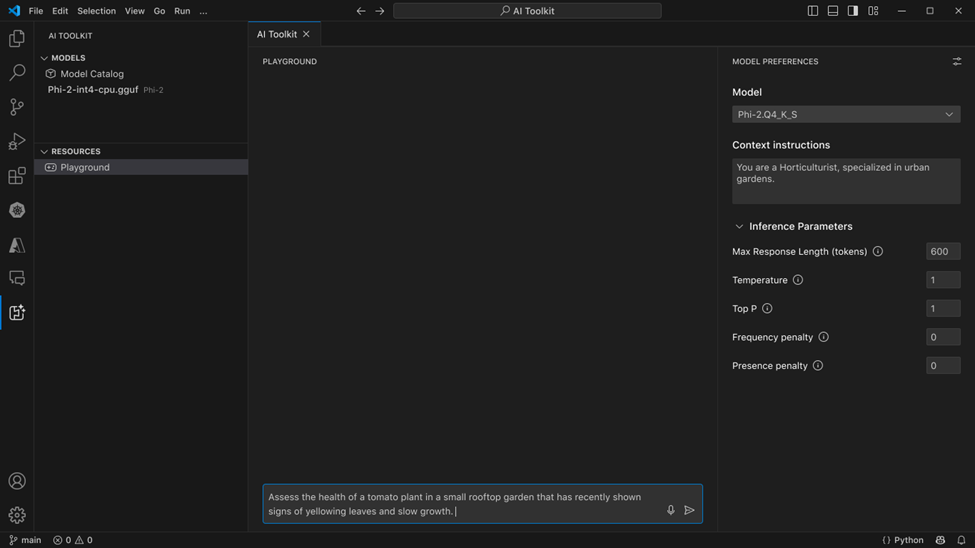Click the Top P value field

coord(943,309)
